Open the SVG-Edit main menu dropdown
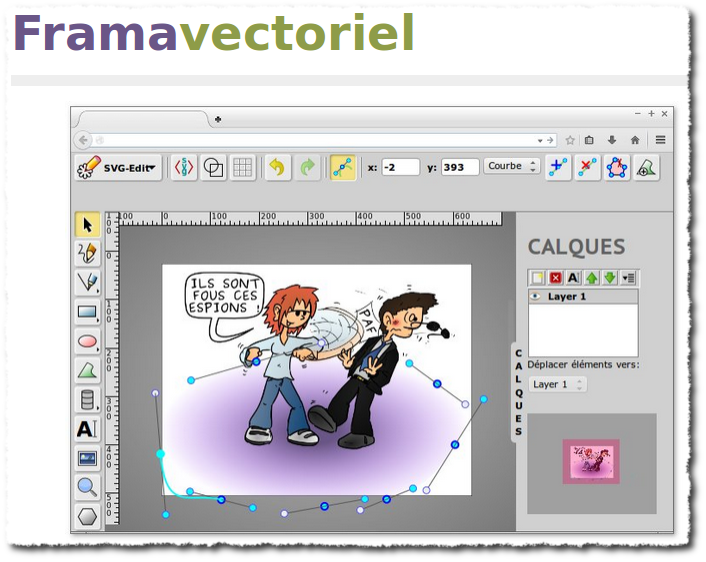This screenshot has width=706, height=562. tap(119, 168)
